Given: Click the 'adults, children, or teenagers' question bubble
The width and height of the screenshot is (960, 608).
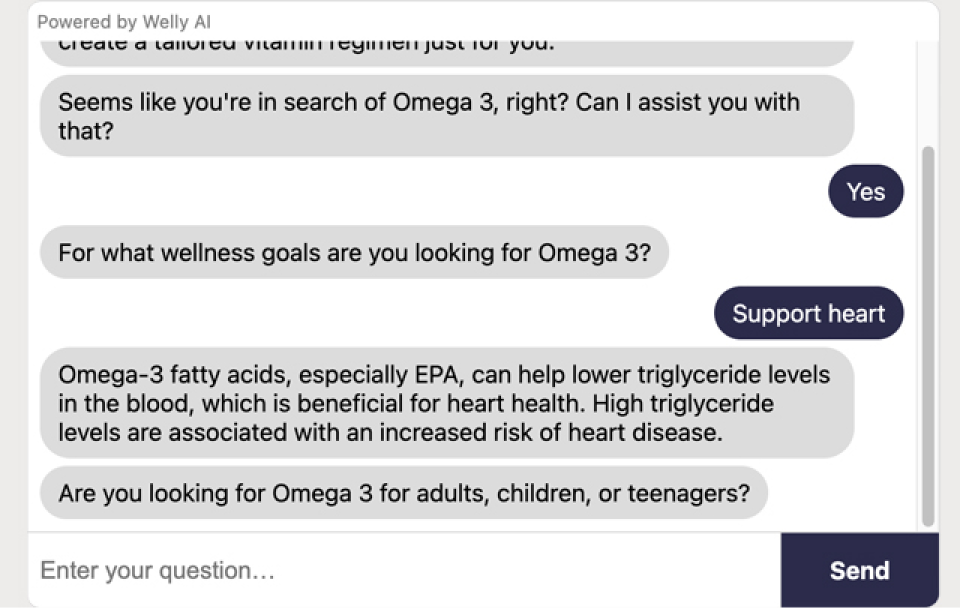Looking at the screenshot, I should click(x=403, y=493).
